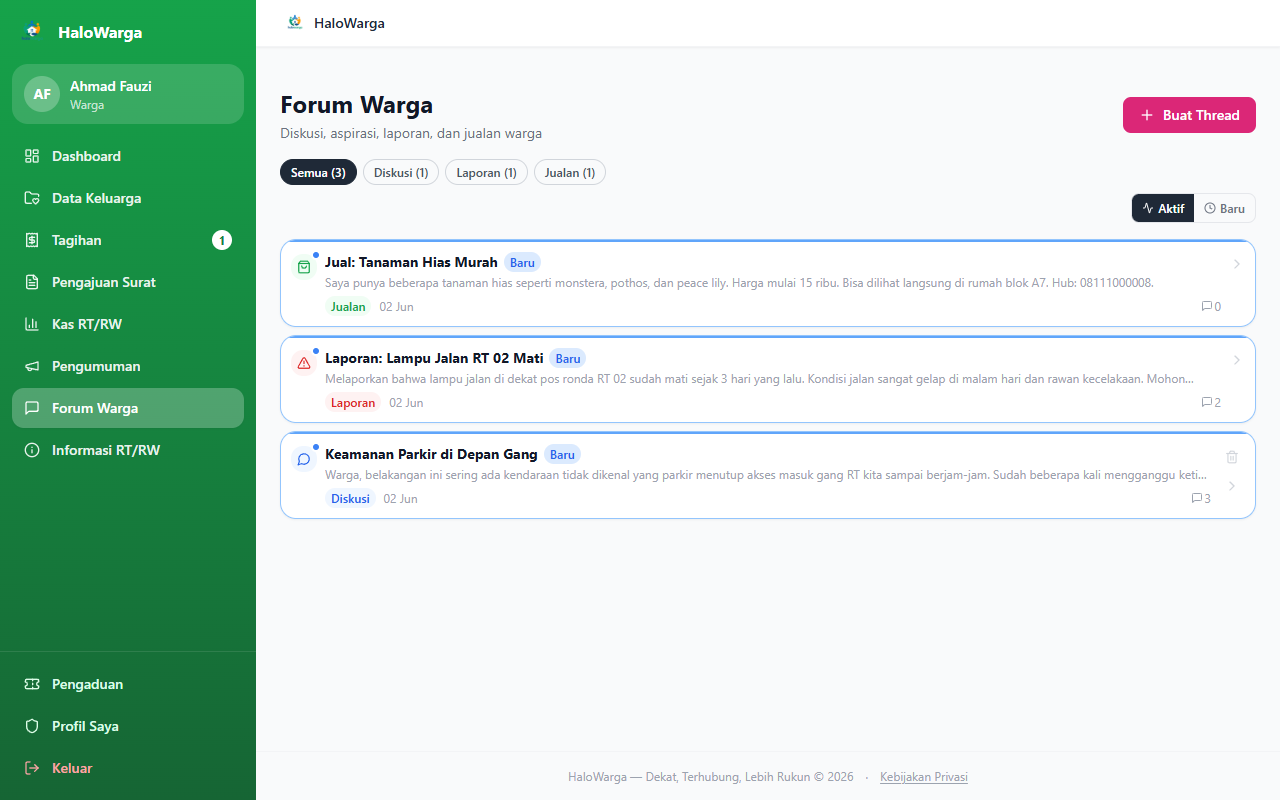Viewport: 1280px width, 800px height.
Task: Sort threads by Baru
Action: pyautogui.click(x=1225, y=208)
